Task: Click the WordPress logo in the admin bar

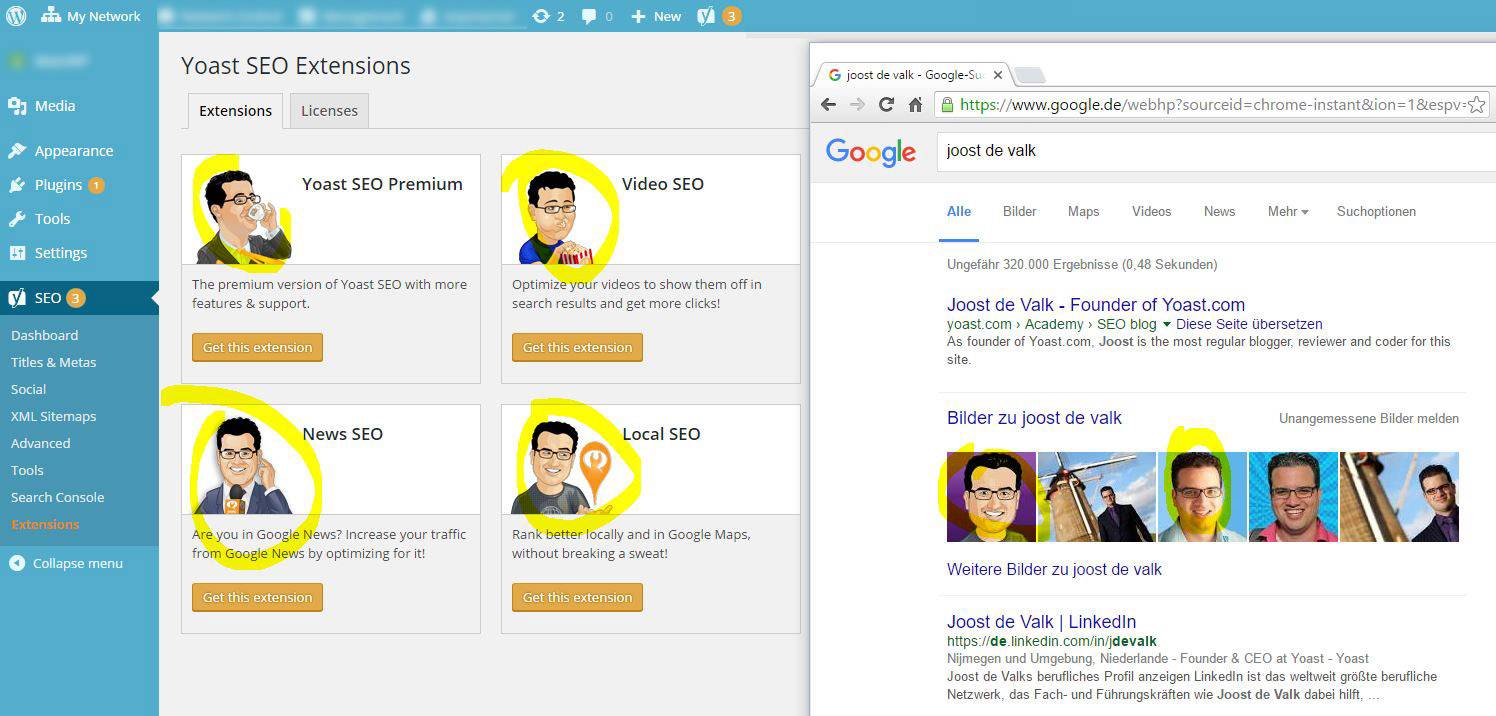Action: [16, 16]
